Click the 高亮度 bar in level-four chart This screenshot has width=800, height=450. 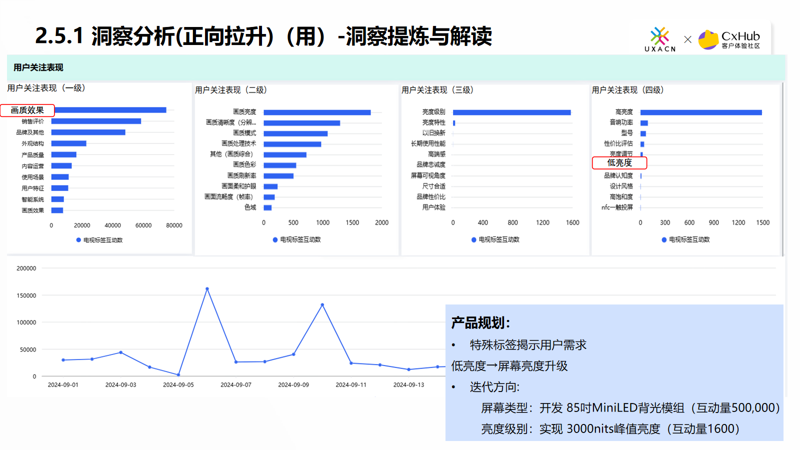click(x=700, y=112)
